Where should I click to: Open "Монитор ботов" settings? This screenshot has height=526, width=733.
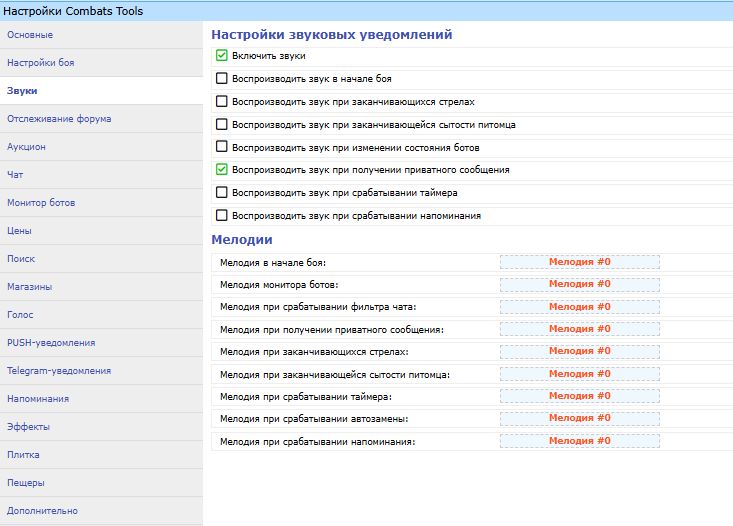tap(41, 203)
